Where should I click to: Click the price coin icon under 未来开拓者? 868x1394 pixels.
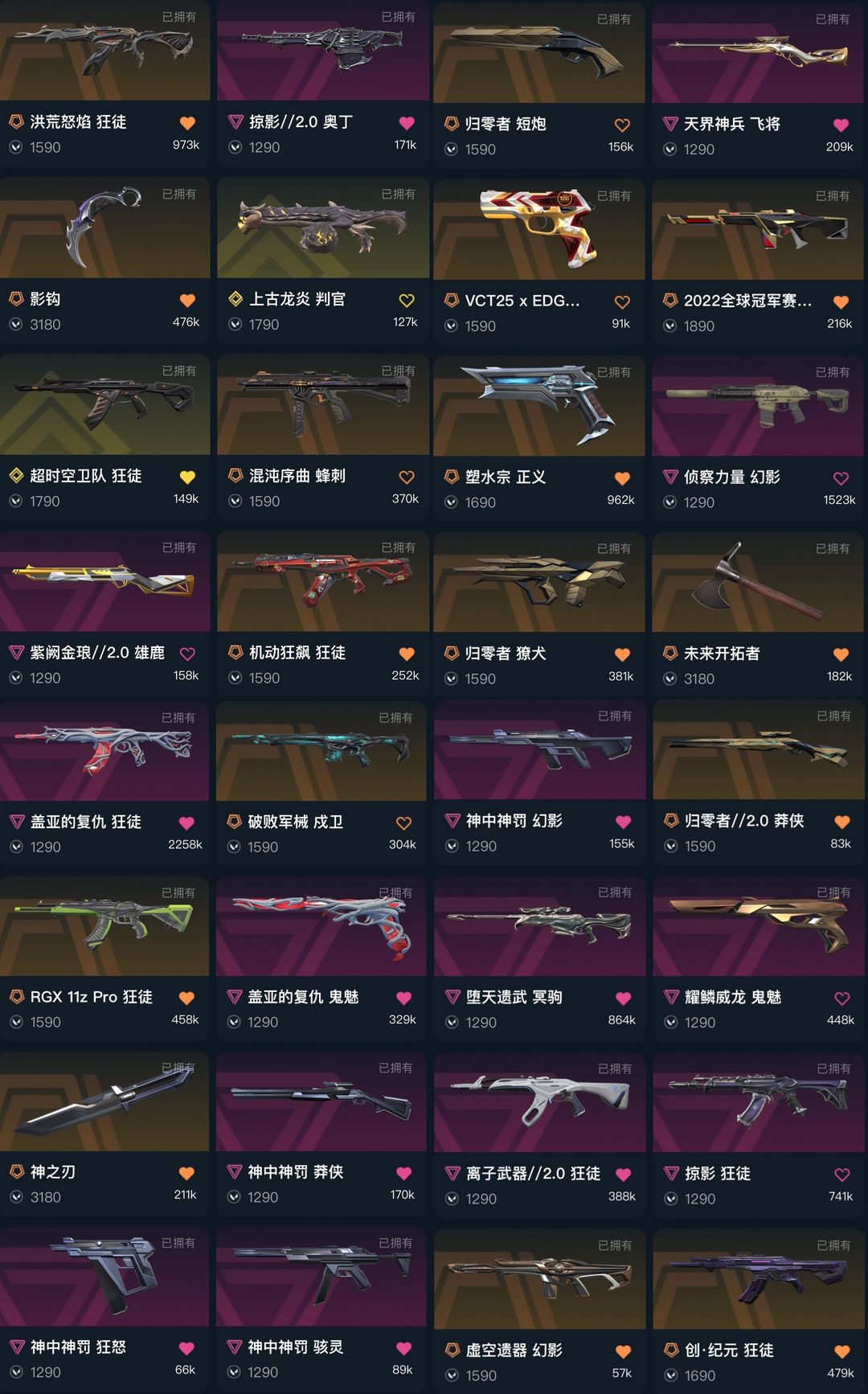[x=670, y=679]
